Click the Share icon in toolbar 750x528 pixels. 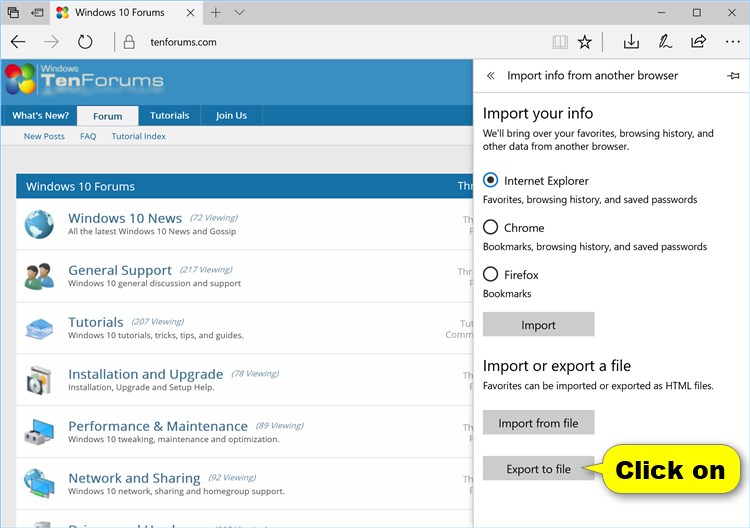point(698,42)
